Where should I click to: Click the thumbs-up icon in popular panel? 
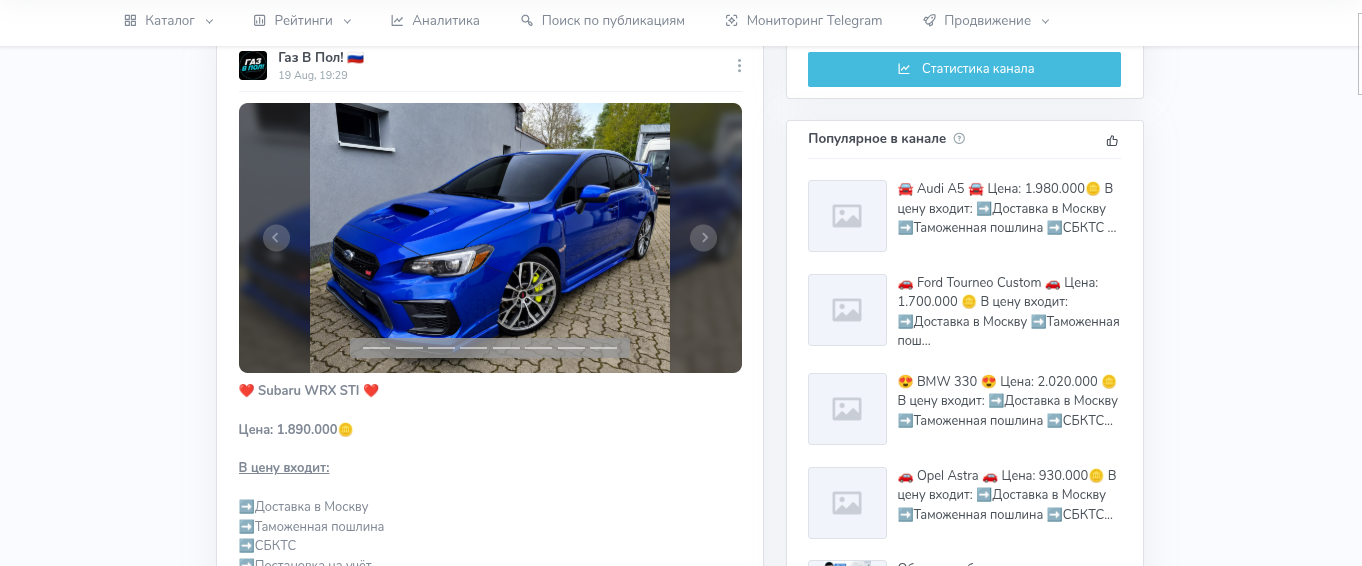point(1112,140)
